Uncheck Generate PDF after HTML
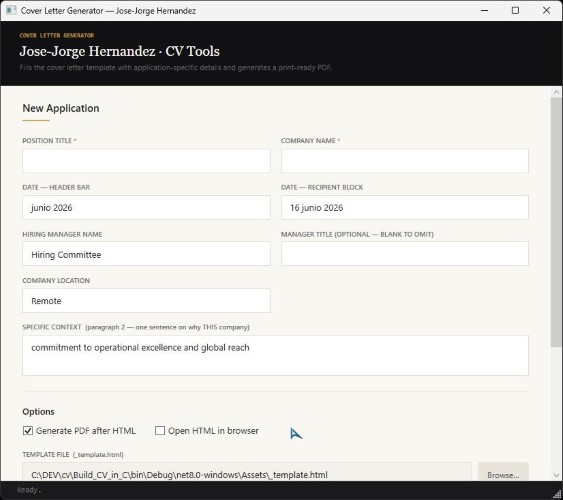 click(x=28, y=431)
